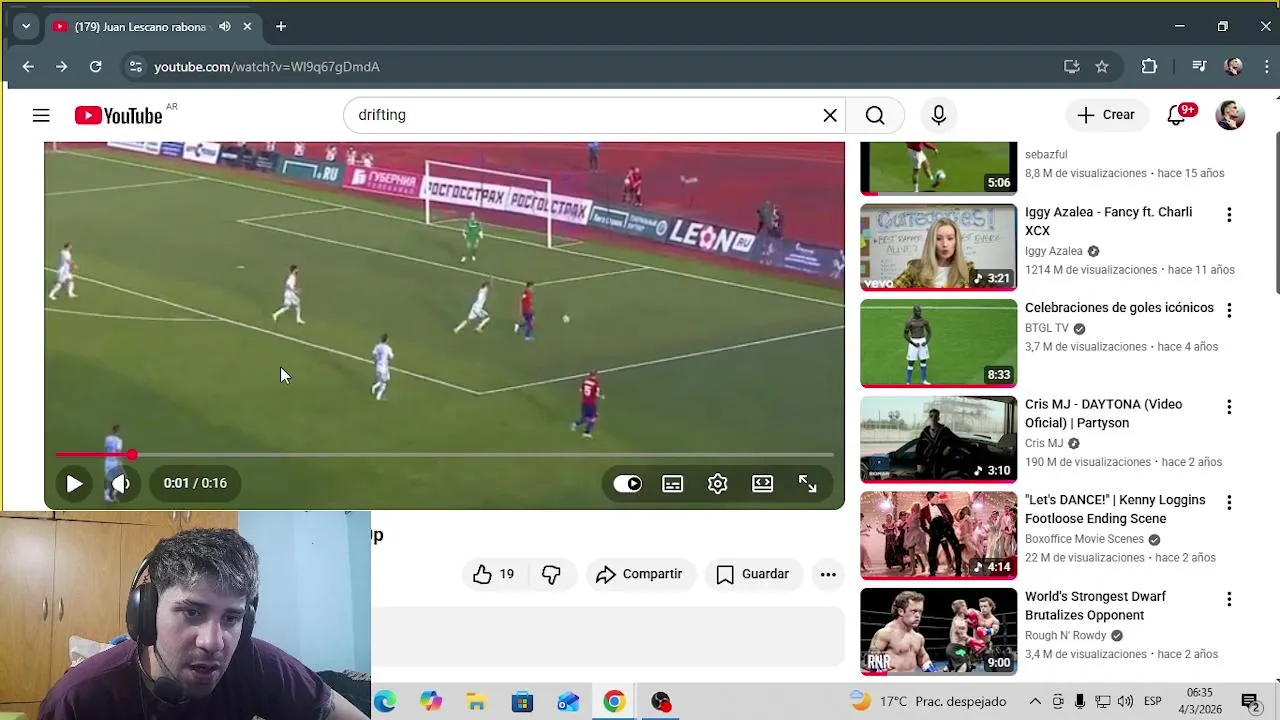Bookmark this page with the star
Screen dimensions: 1280x720
[x=1102, y=67]
